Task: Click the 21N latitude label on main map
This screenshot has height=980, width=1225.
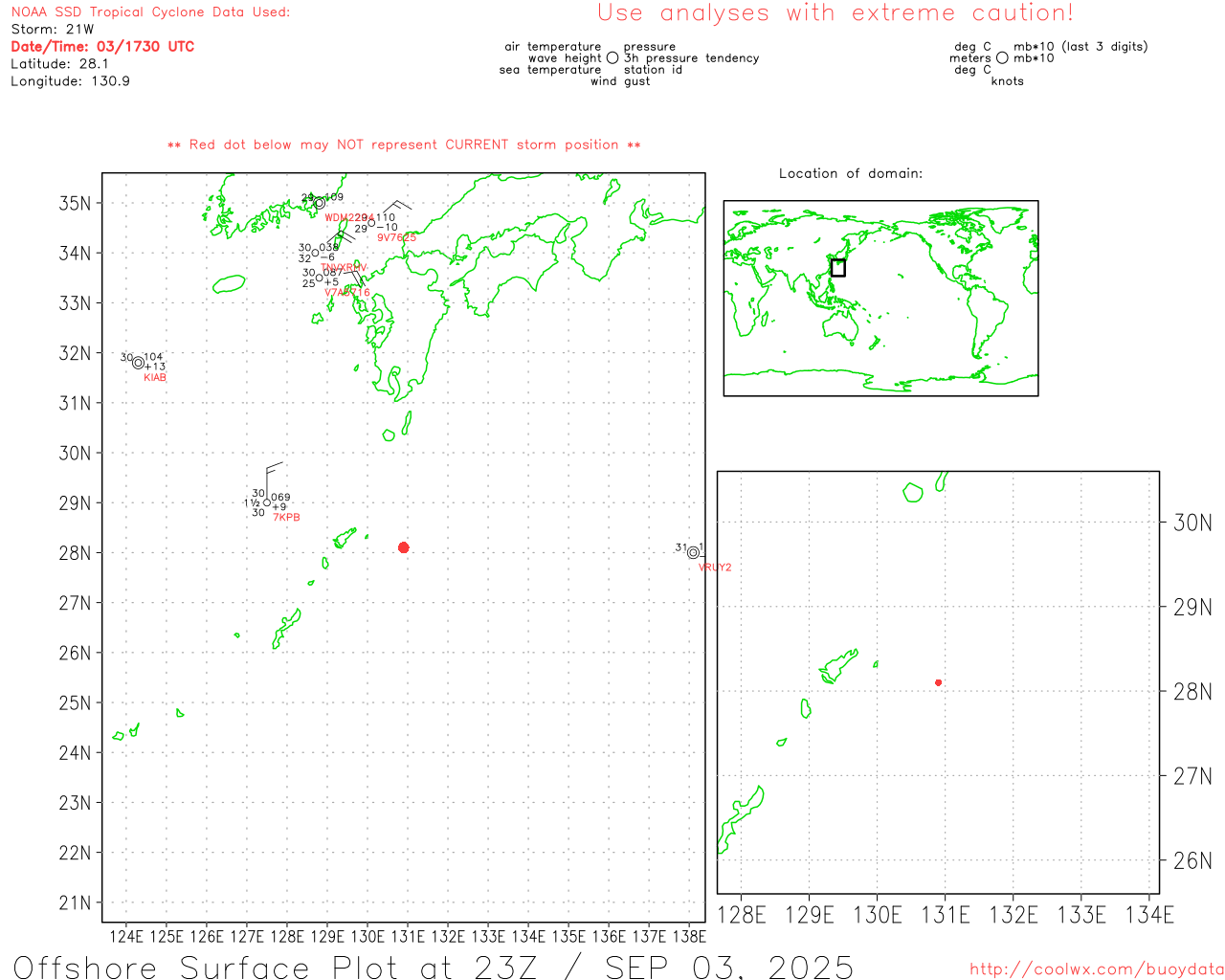Action: point(76,902)
